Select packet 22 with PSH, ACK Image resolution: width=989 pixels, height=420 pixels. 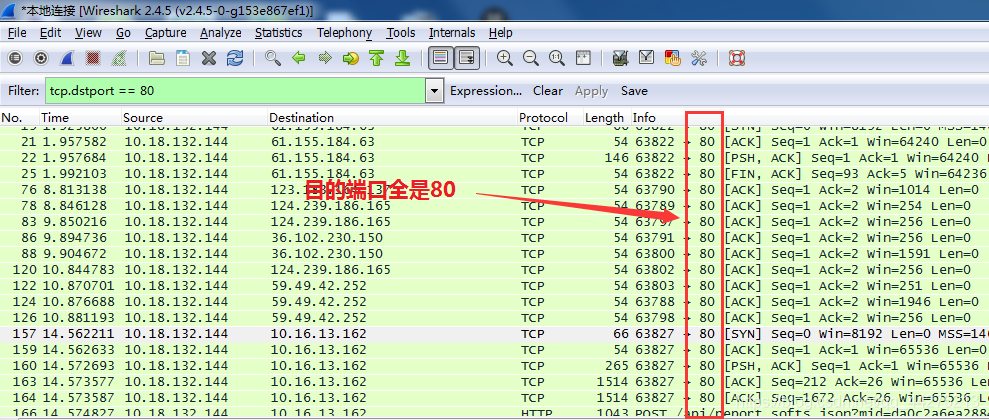pos(494,158)
